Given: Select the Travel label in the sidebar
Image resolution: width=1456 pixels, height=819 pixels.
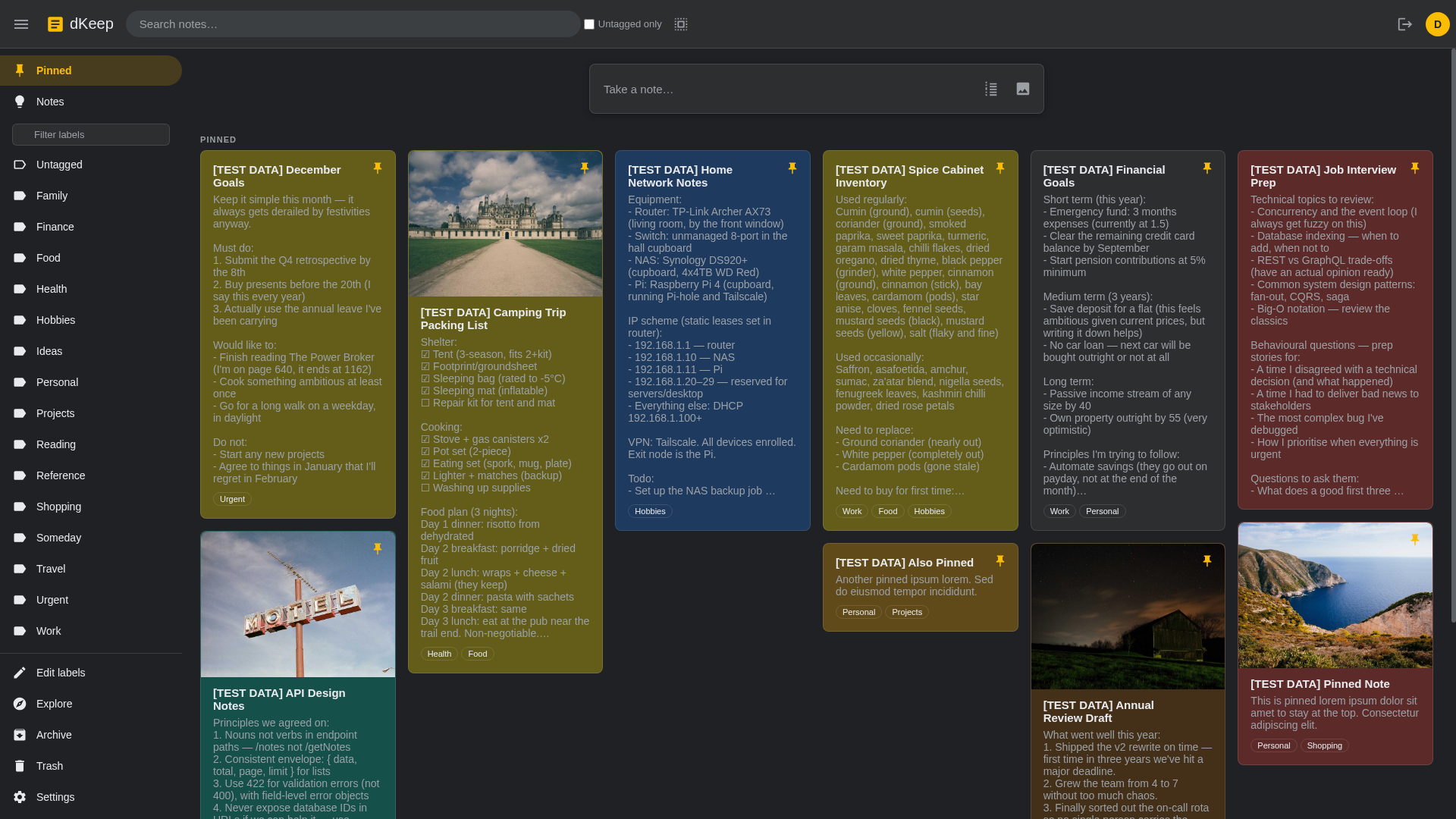Looking at the screenshot, I should pyautogui.click(x=50, y=568).
